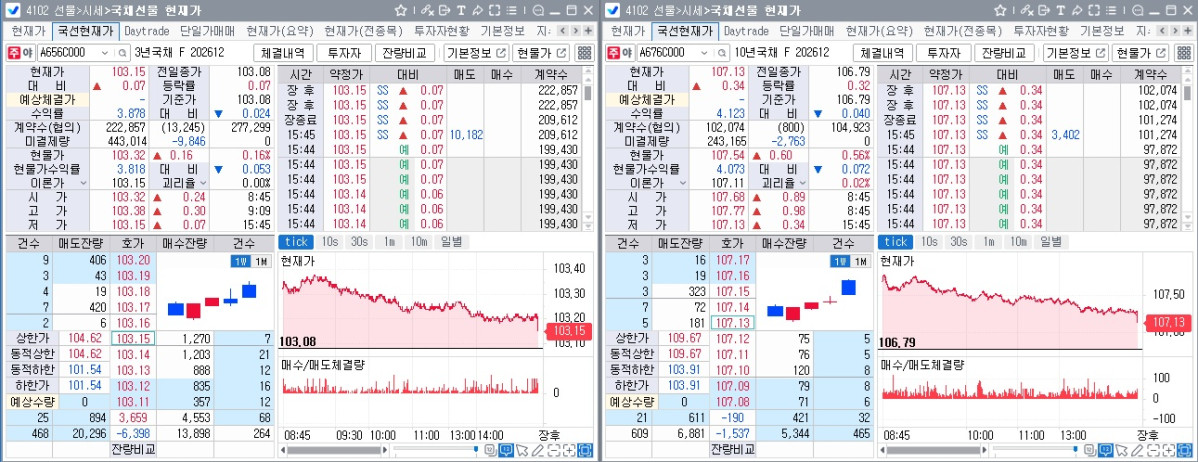
Task: Select the 1M period toggle in left window
Action: [261, 261]
